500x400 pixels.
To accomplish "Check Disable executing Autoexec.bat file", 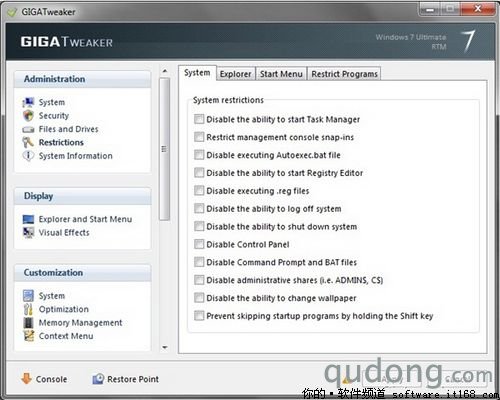I will [x=199, y=155].
